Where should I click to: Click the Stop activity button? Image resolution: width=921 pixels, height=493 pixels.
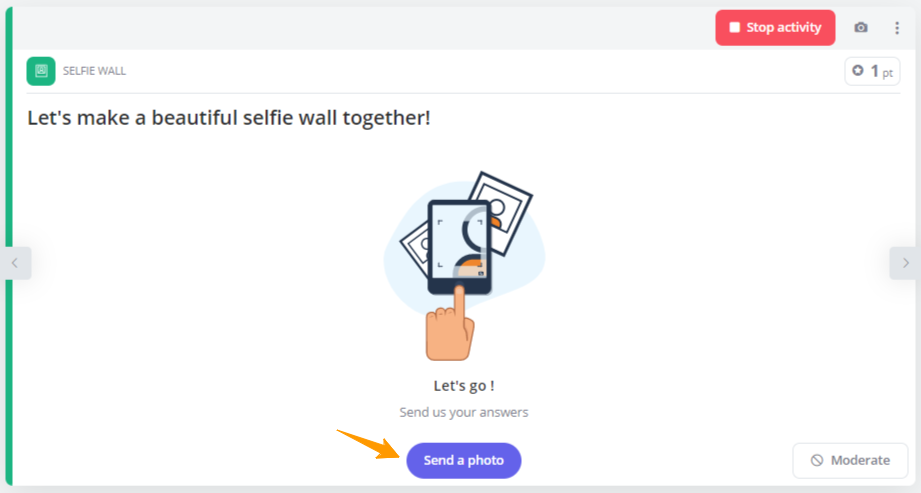click(775, 28)
